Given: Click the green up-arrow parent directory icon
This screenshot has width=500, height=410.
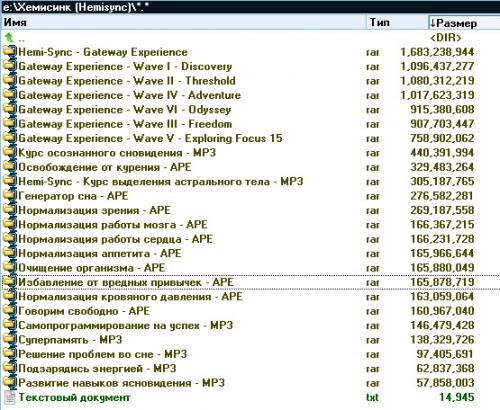Looking at the screenshot, I should pyautogui.click(x=9, y=37).
